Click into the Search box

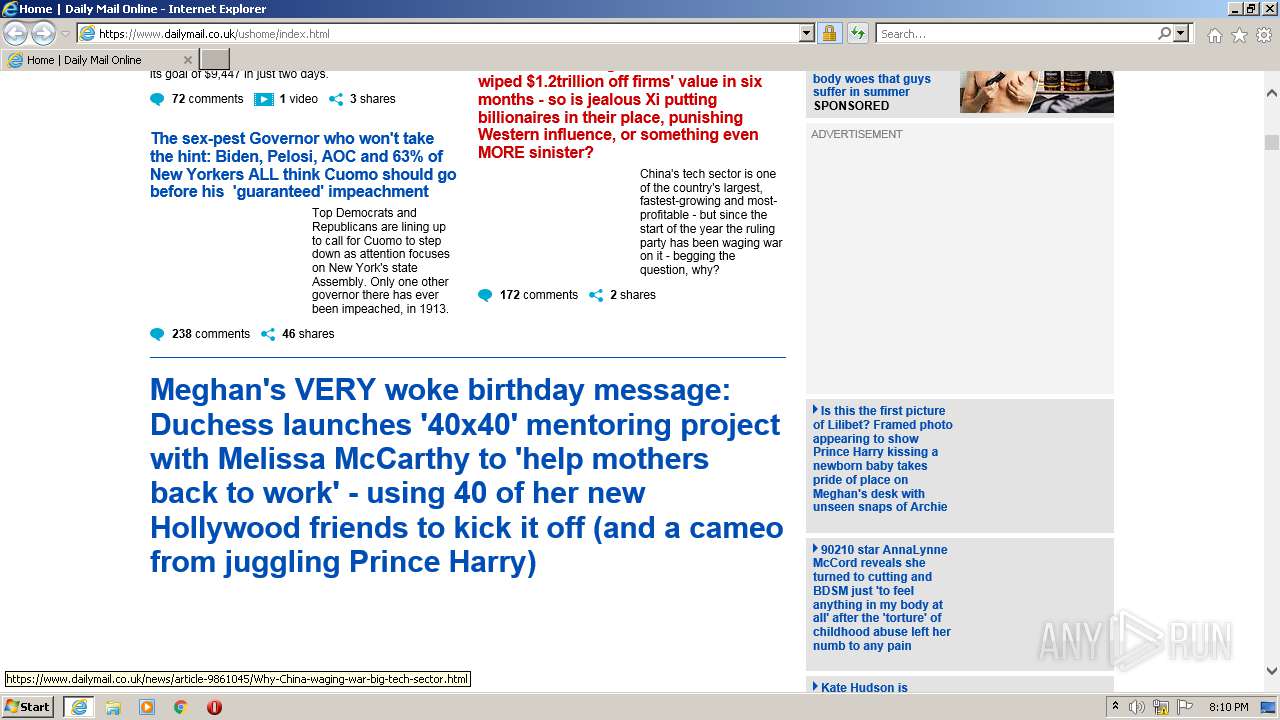pyautogui.click(x=1015, y=33)
